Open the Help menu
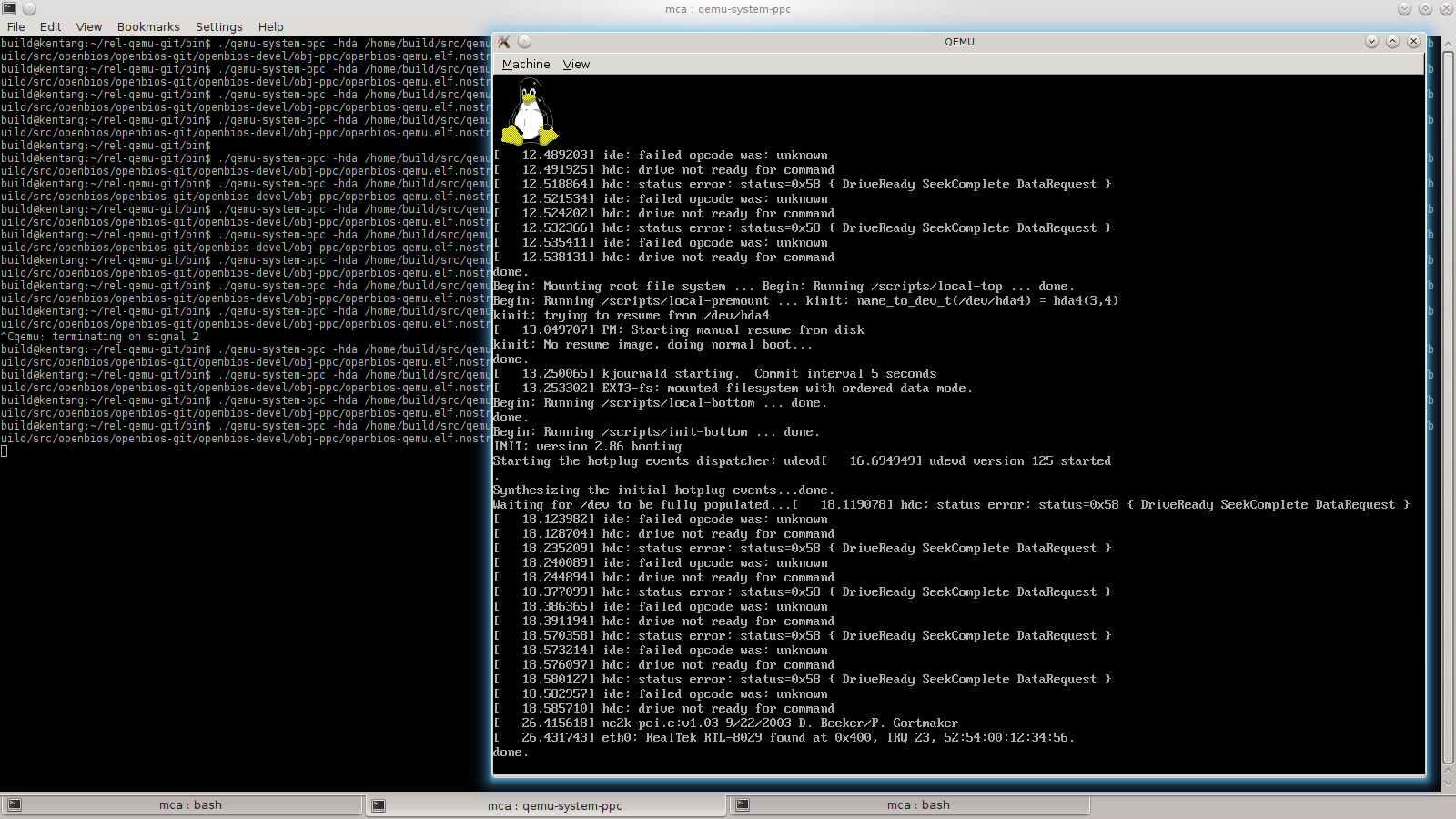This screenshot has height=819, width=1456. (x=270, y=26)
